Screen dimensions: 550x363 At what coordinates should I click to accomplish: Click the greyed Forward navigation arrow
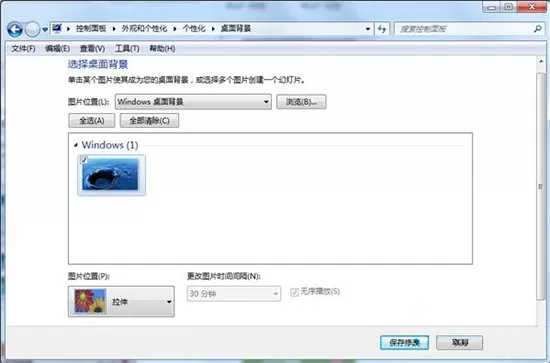click(x=32, y=29)
